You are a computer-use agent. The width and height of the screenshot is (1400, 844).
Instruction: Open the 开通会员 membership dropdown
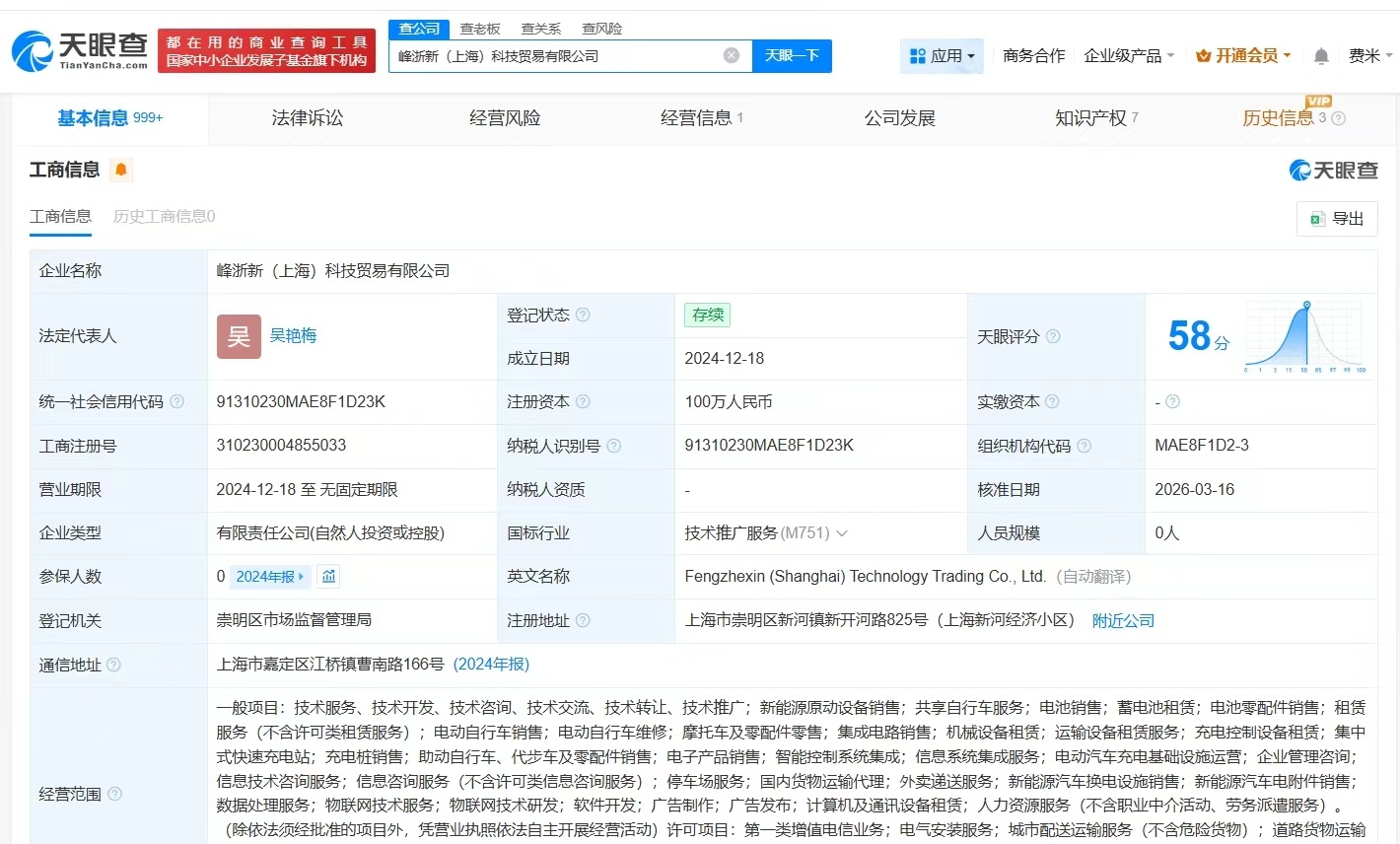click(1243, 56)
